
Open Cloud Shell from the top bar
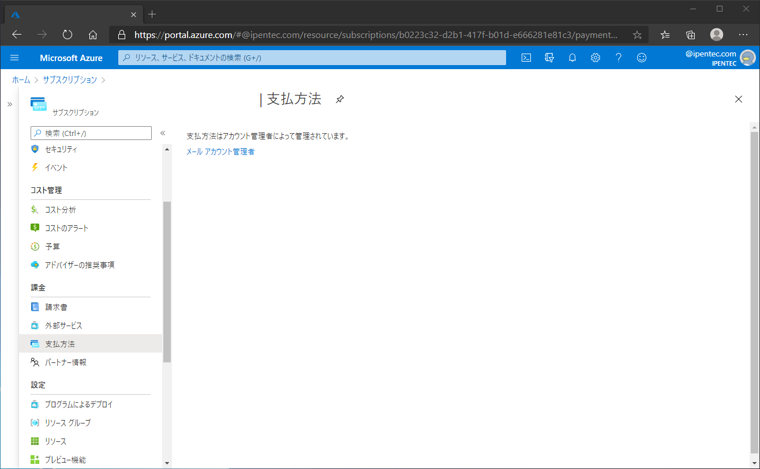[x=526, y=58]
